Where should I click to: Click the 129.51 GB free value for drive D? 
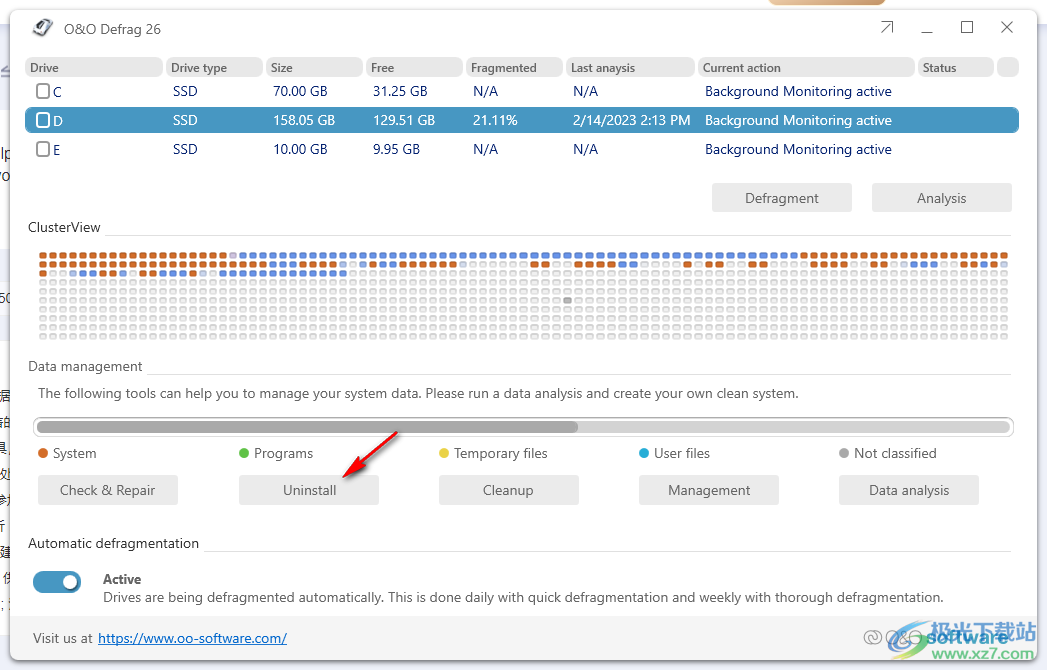(403, 120)
